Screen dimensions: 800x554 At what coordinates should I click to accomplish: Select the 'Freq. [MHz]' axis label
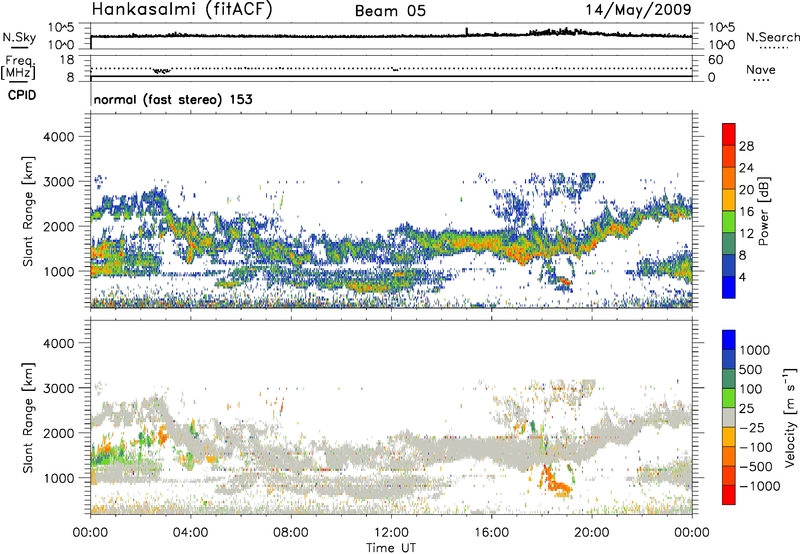(x=19, y=68)
